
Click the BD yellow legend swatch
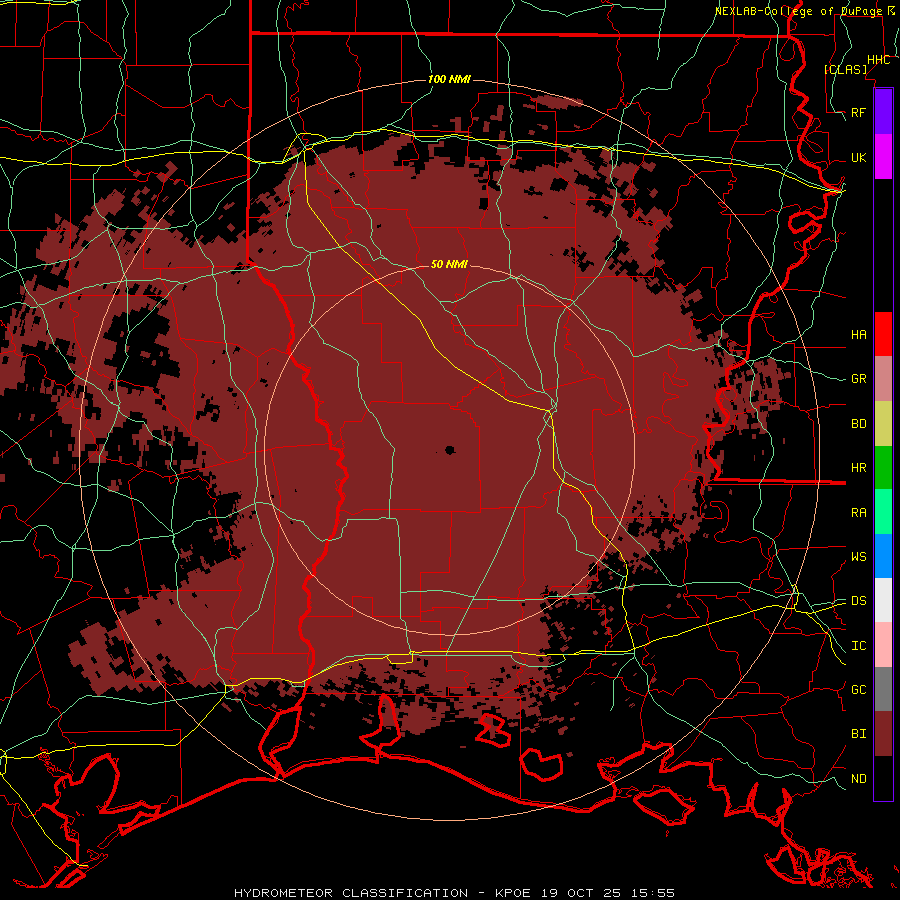883,423
